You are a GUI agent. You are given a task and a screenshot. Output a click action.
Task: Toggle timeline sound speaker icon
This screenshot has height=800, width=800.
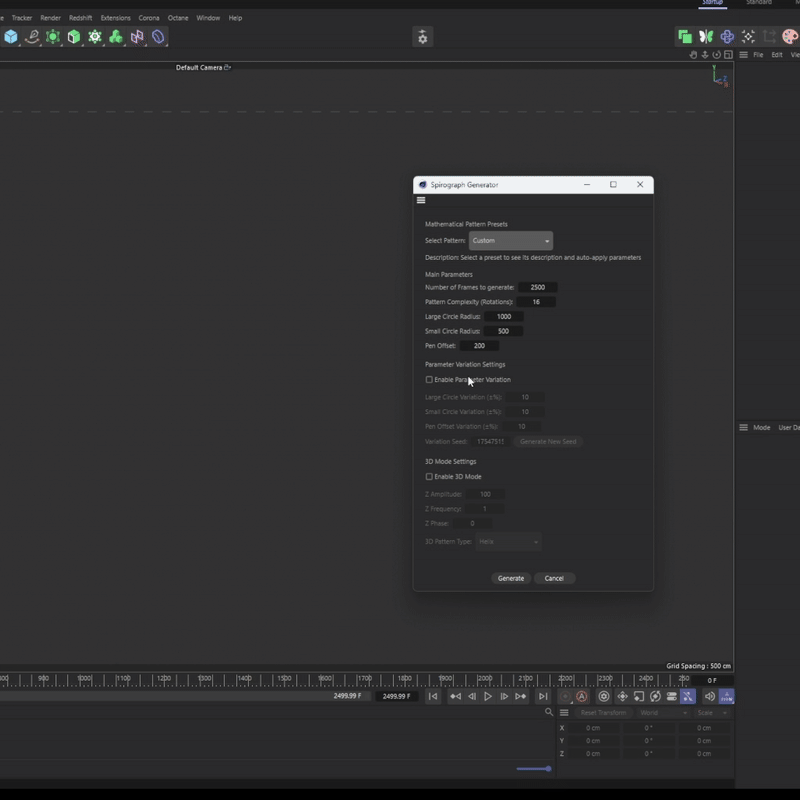(710, 696)
